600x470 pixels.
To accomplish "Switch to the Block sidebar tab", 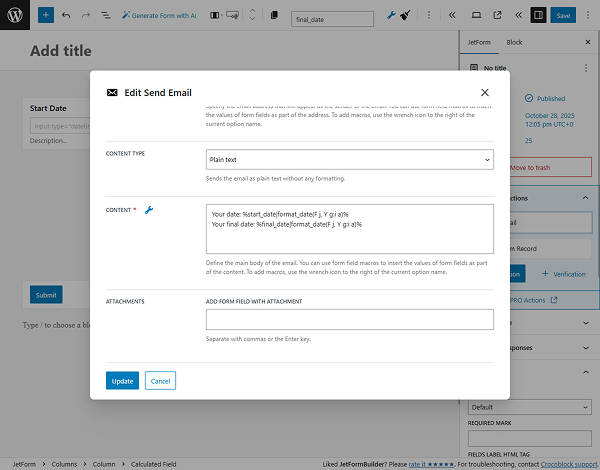I will [514, 42].
